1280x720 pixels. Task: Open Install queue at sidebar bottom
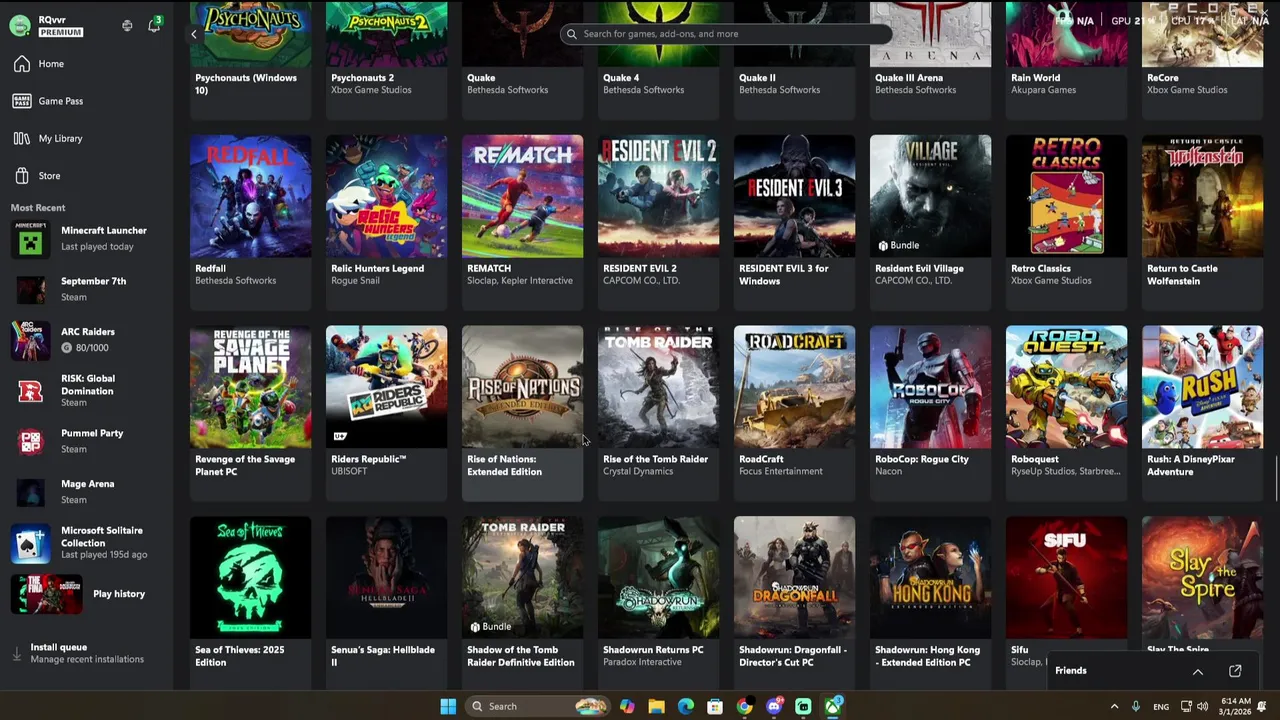(x=86, y=653)
